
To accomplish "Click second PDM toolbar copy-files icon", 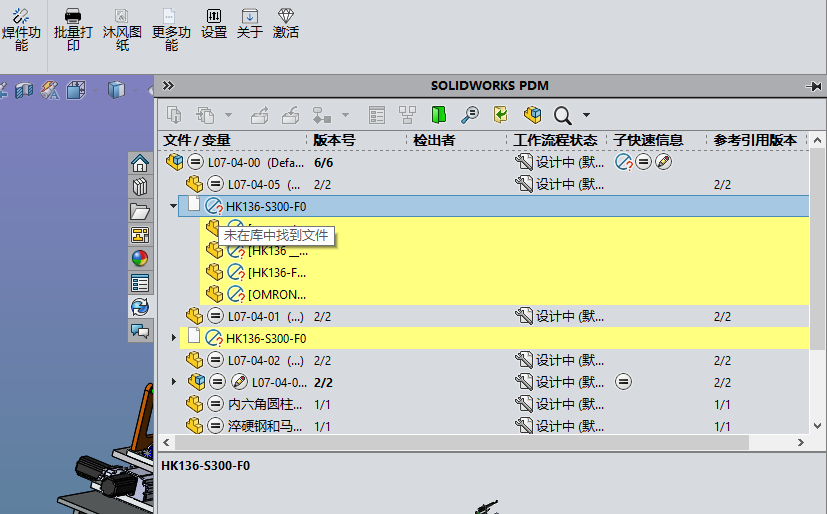I will (x=205, y=115).
